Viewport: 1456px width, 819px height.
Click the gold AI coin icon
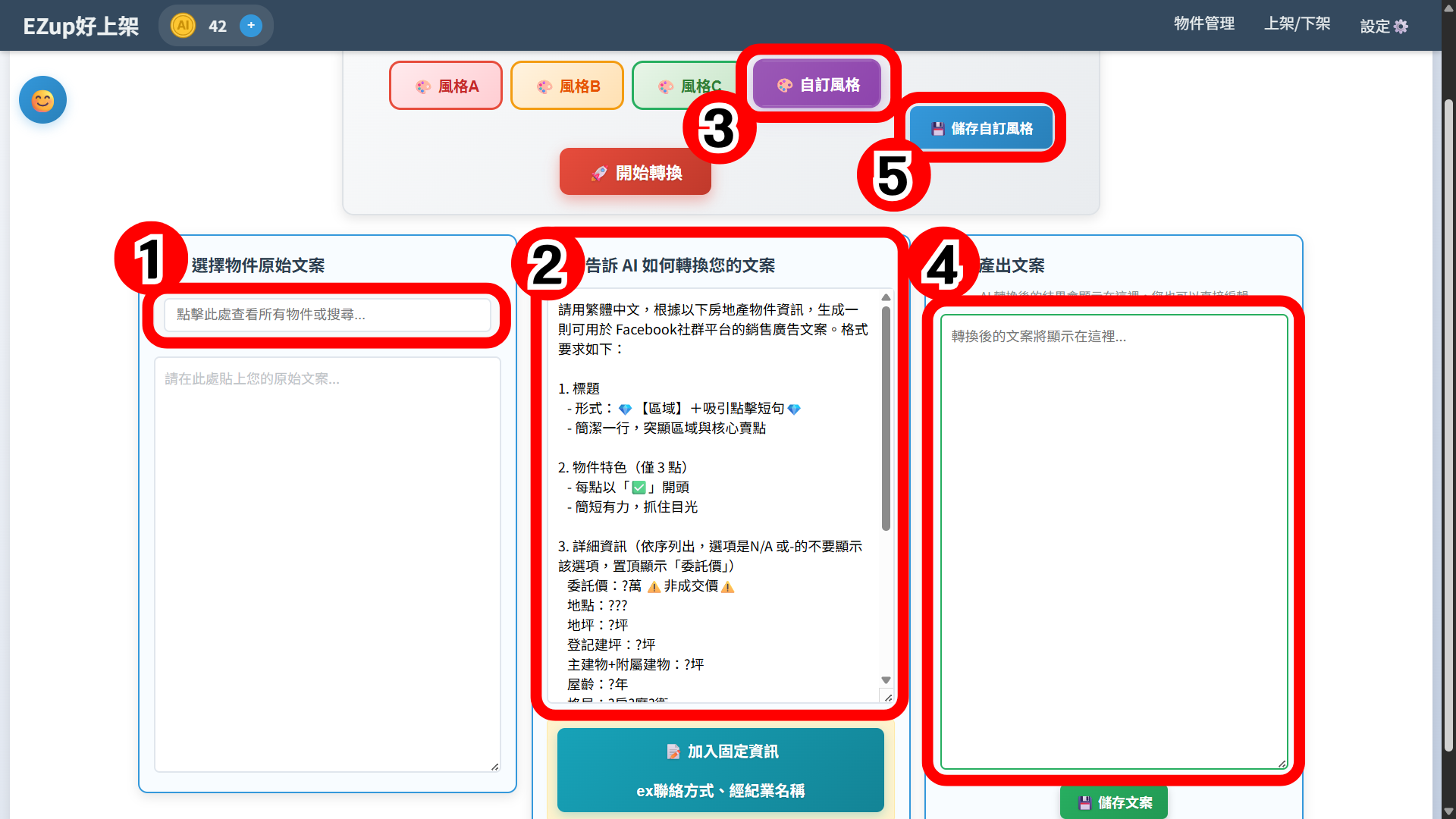coord(183,26)
